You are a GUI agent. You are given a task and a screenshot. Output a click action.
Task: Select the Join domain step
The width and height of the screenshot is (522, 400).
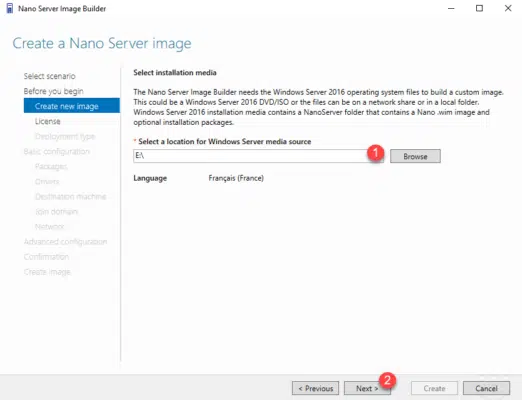point(56,212)
